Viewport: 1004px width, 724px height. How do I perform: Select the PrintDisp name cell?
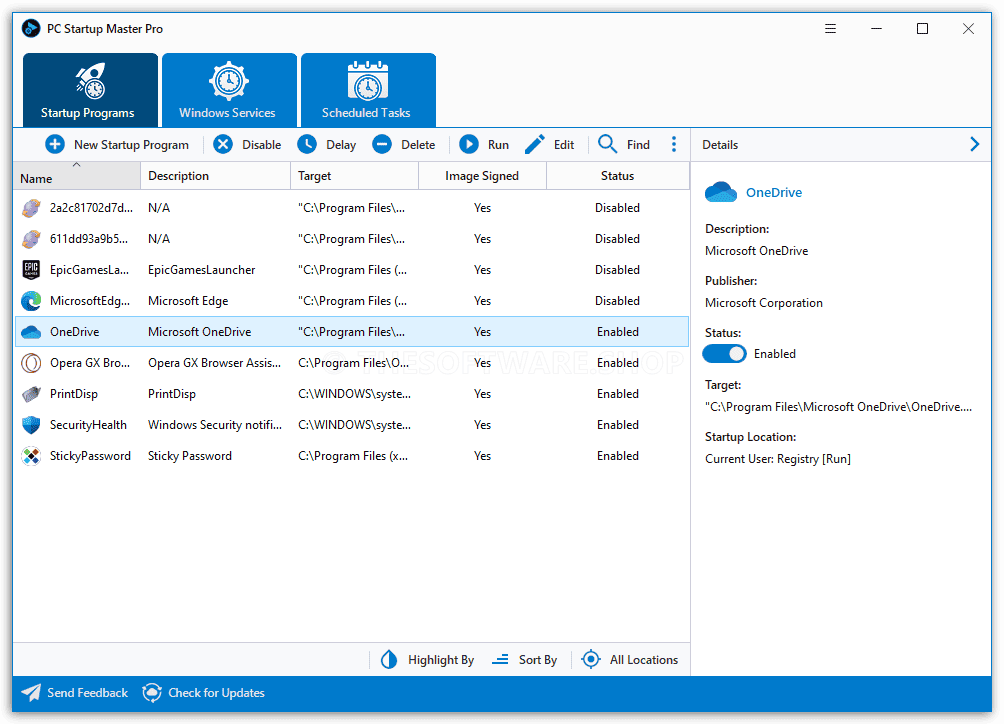pyautogui.click(x=74, y=394)
